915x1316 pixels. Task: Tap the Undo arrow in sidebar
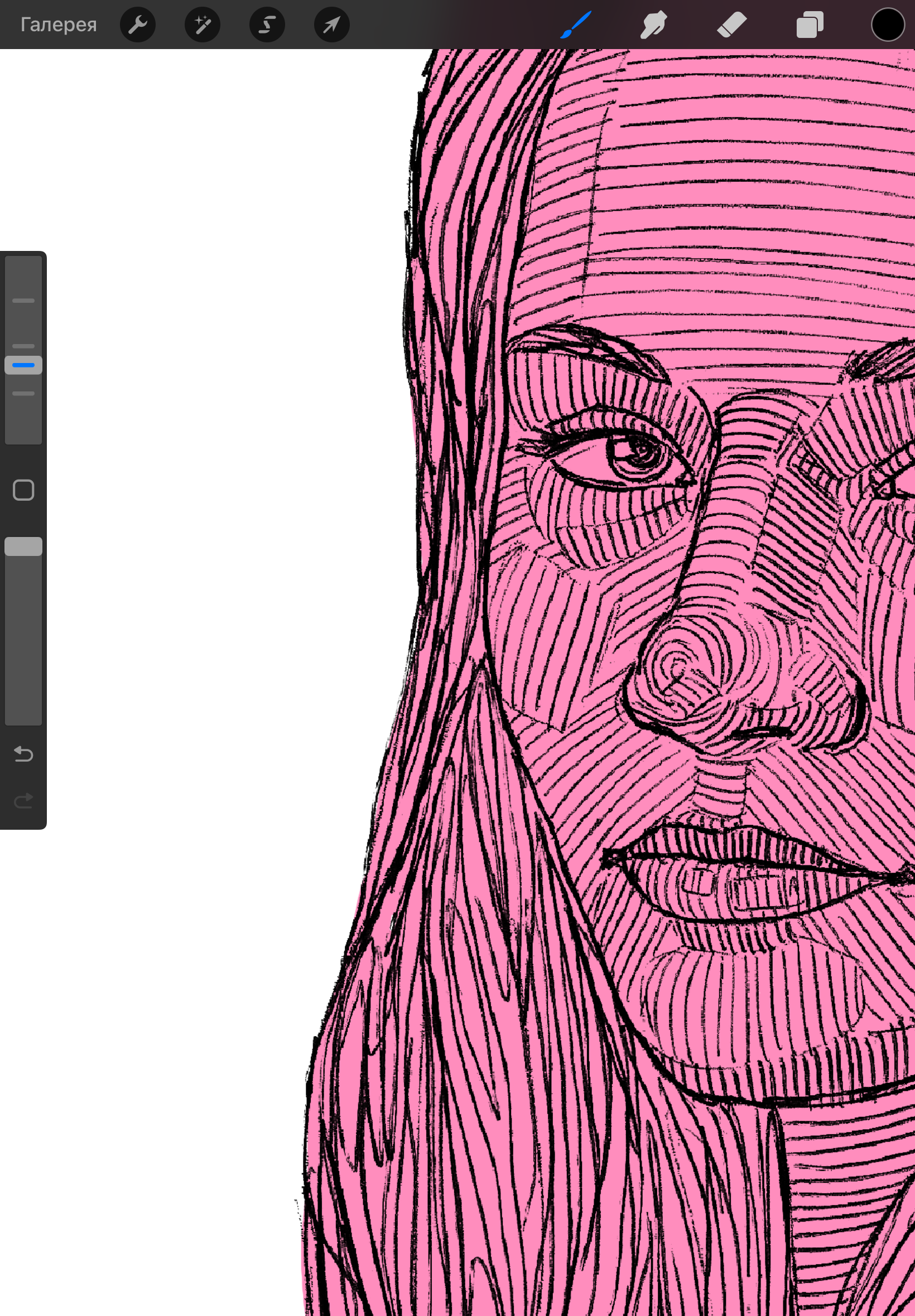[23, 753]
